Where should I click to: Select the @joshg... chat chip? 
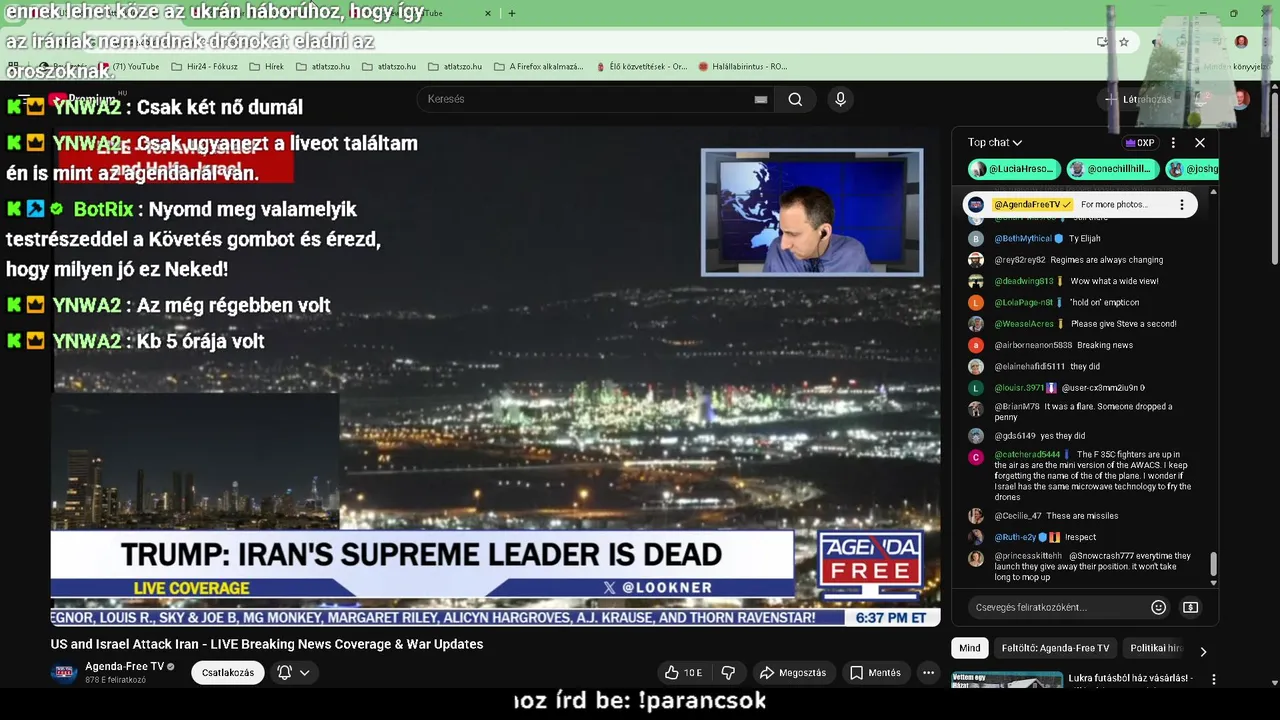tap(1192, 169)
